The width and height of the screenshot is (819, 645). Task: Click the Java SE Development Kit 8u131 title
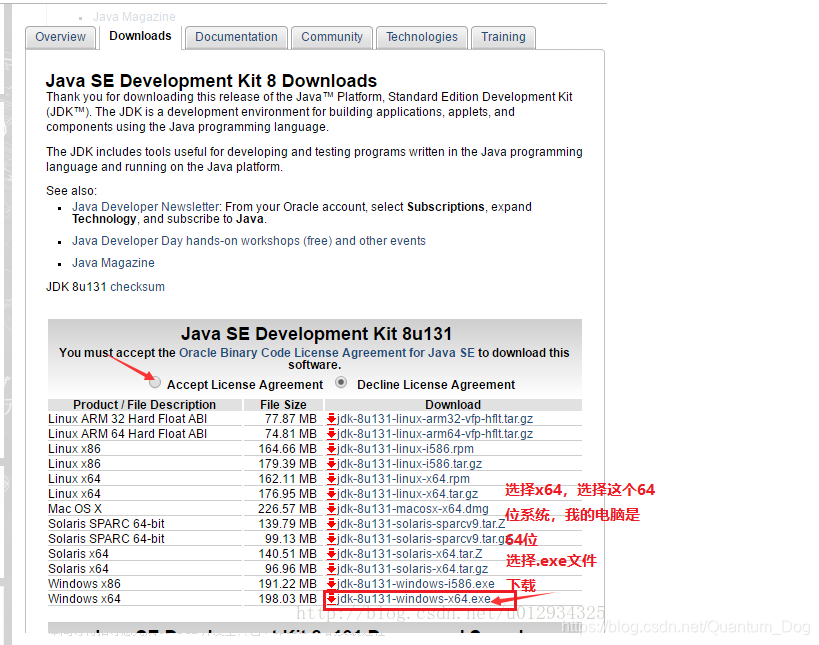click(317, 334)
